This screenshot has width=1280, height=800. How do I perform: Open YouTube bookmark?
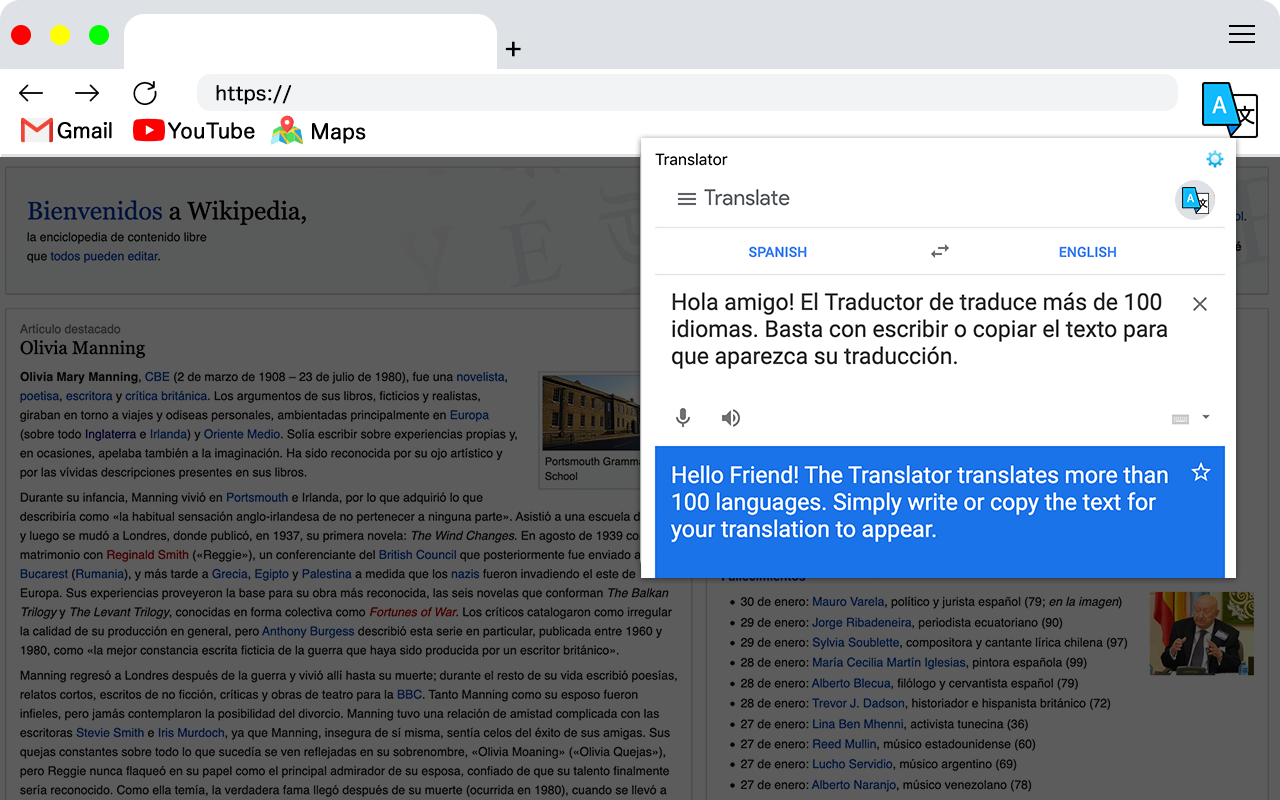[x=194, y=131]
